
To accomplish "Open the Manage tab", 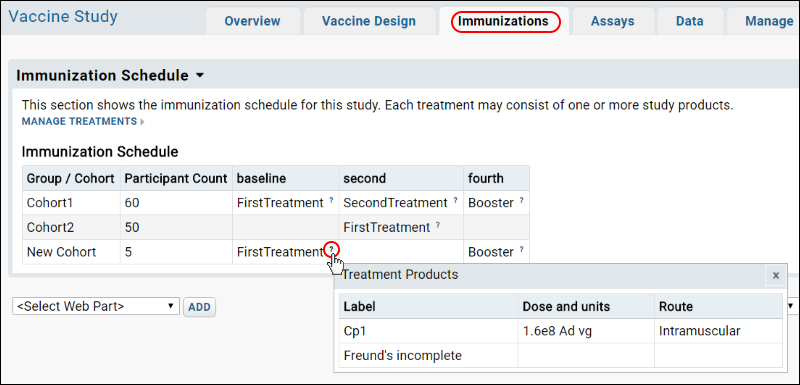I will click(x=769, y=21).
